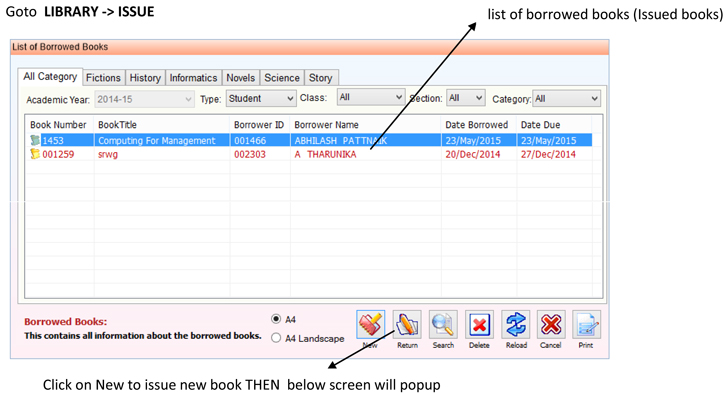Click the Return book icon
The height and width of the screenshot is (398, 726).
click(407, 324)
